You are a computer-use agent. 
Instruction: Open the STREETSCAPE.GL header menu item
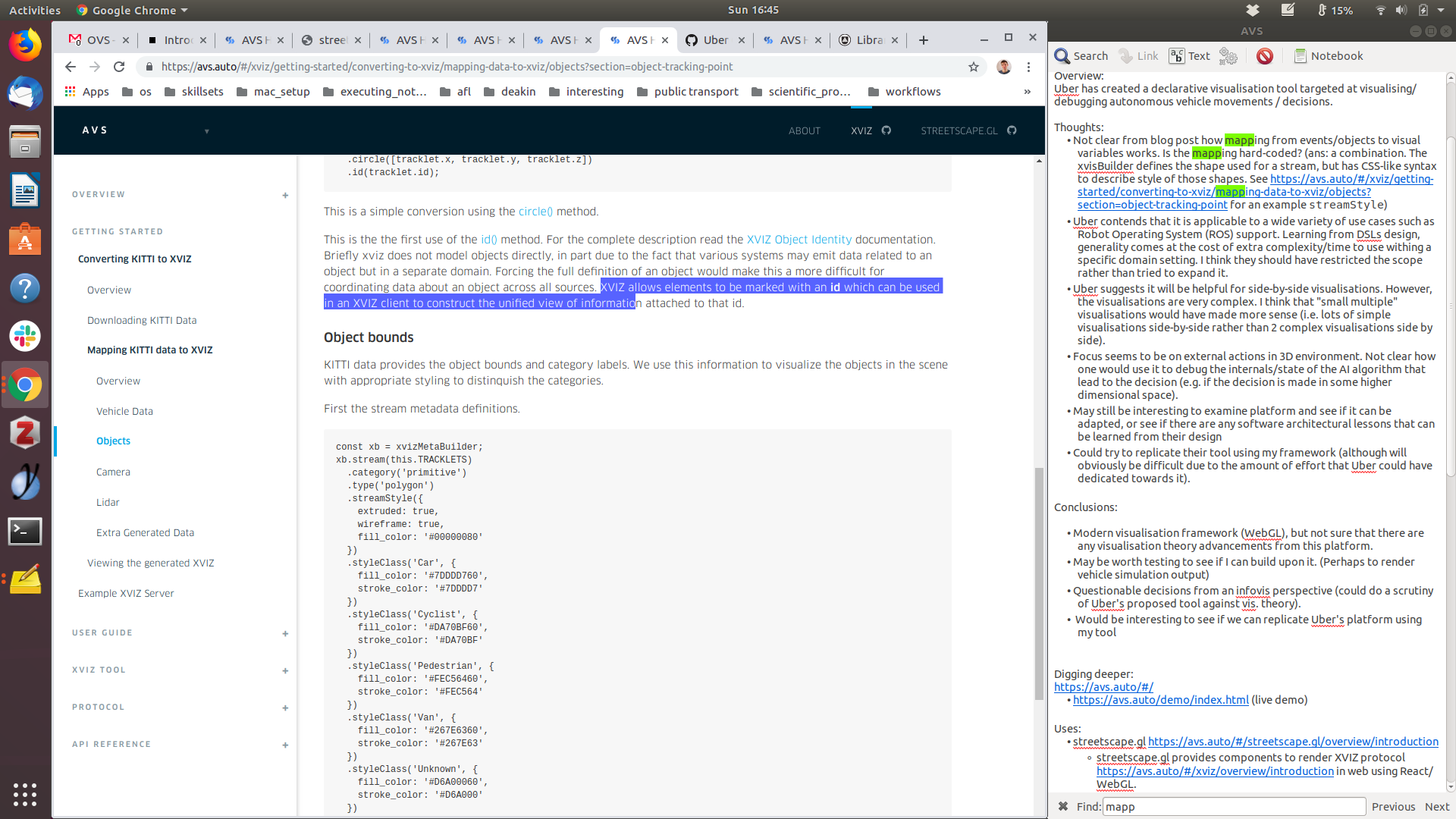tap(959, 130)
